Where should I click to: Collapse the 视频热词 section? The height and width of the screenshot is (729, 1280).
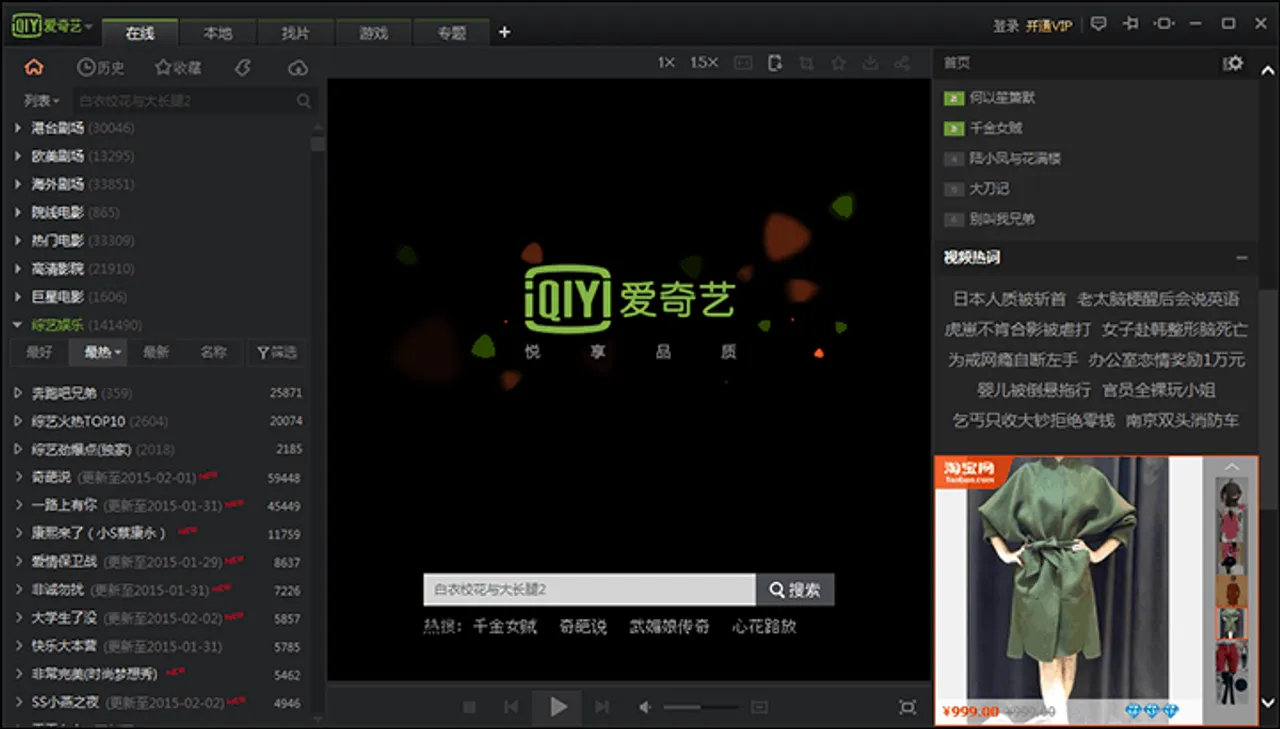pos(1241,257)
